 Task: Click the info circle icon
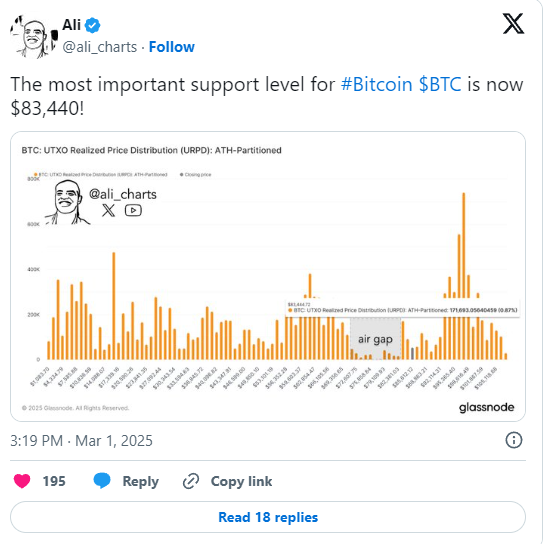[x=514, y=440]
